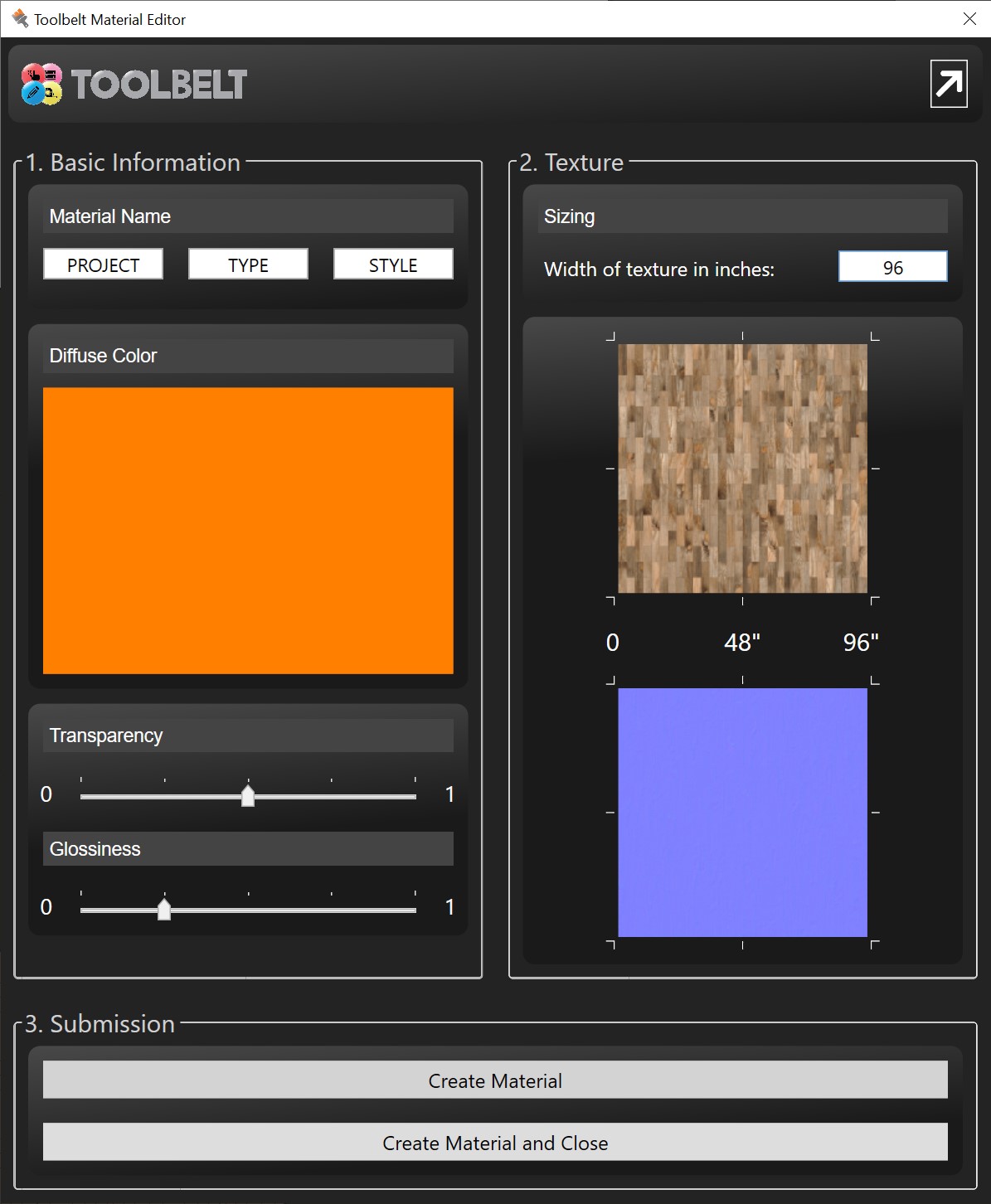The height and width of the screenshot is (1204, 991).
Task: Click the Transparency slider handle
Action: click(248, 794)
